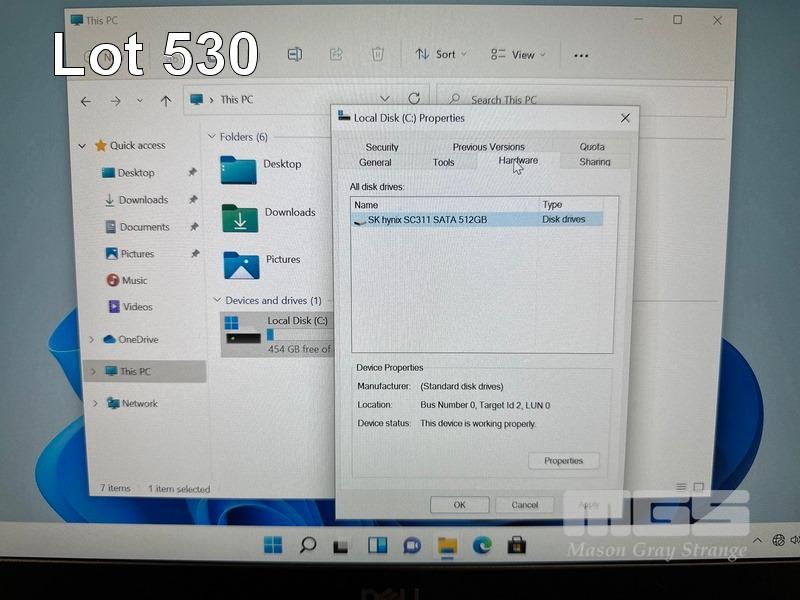
Task: Collapse the Devices and drives group
Action: (x=216, y=300)
